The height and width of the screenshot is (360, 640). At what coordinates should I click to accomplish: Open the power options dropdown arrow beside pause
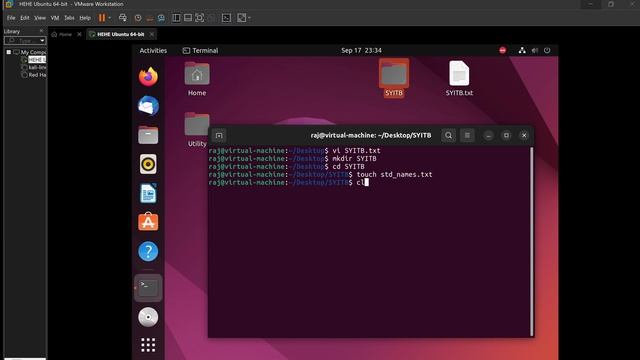[x=109, y=18]
